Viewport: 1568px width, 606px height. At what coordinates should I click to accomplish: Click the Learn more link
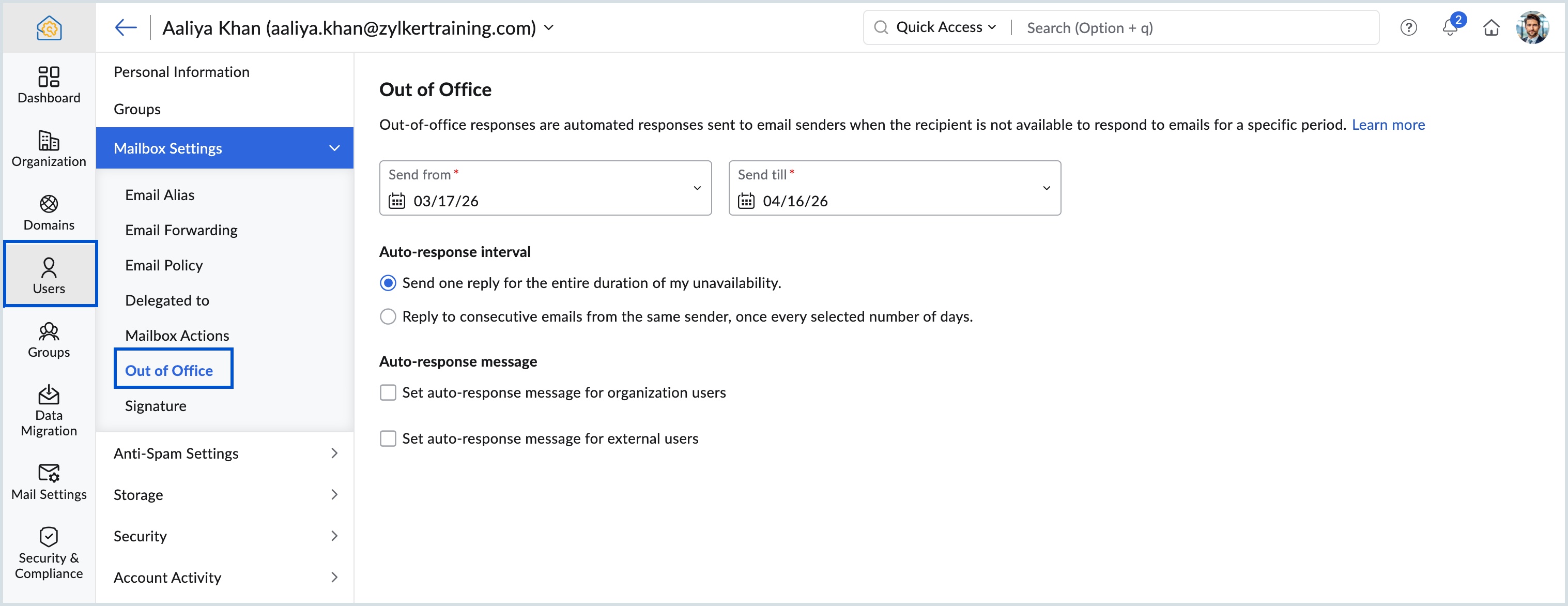tap(1388, 125)
